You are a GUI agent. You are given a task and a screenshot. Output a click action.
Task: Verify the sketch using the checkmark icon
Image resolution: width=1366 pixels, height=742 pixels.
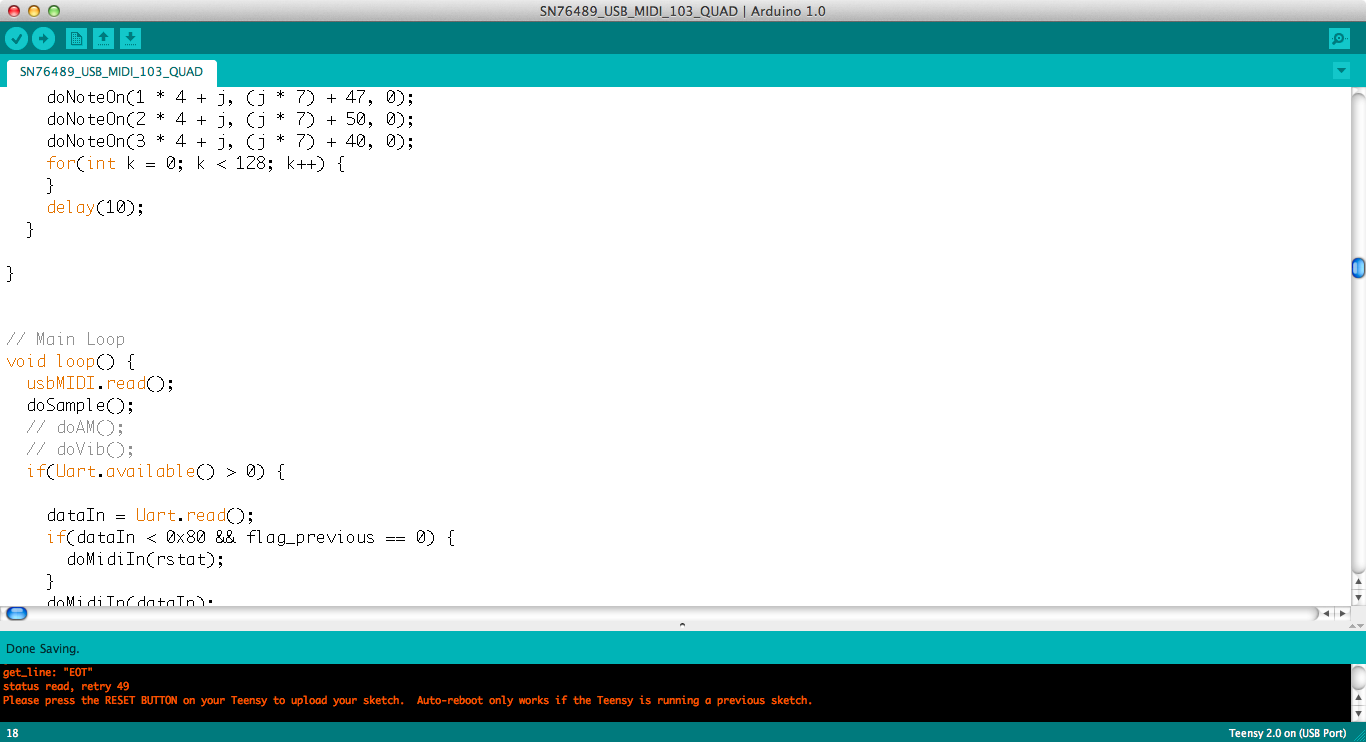(x=16, y=38)
